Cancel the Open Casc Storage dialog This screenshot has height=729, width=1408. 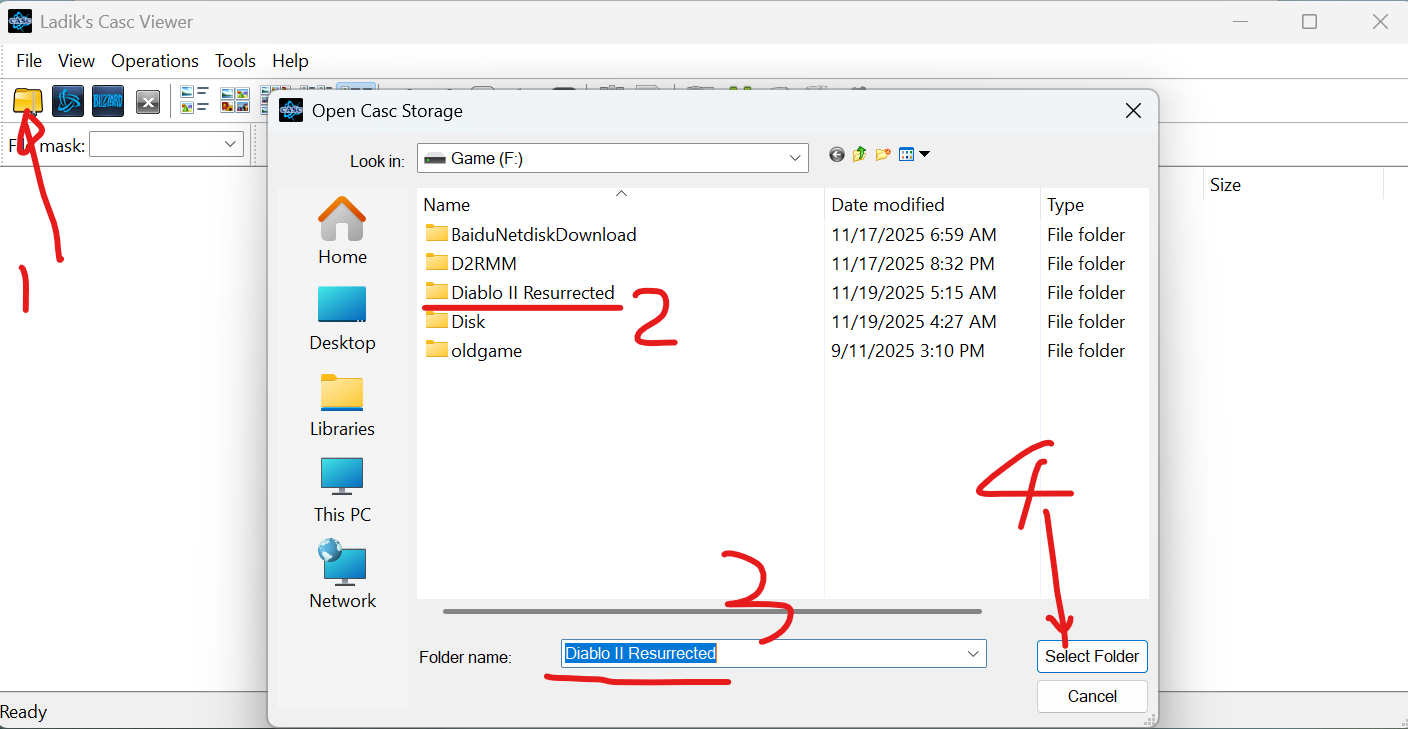pos(1092,696)
